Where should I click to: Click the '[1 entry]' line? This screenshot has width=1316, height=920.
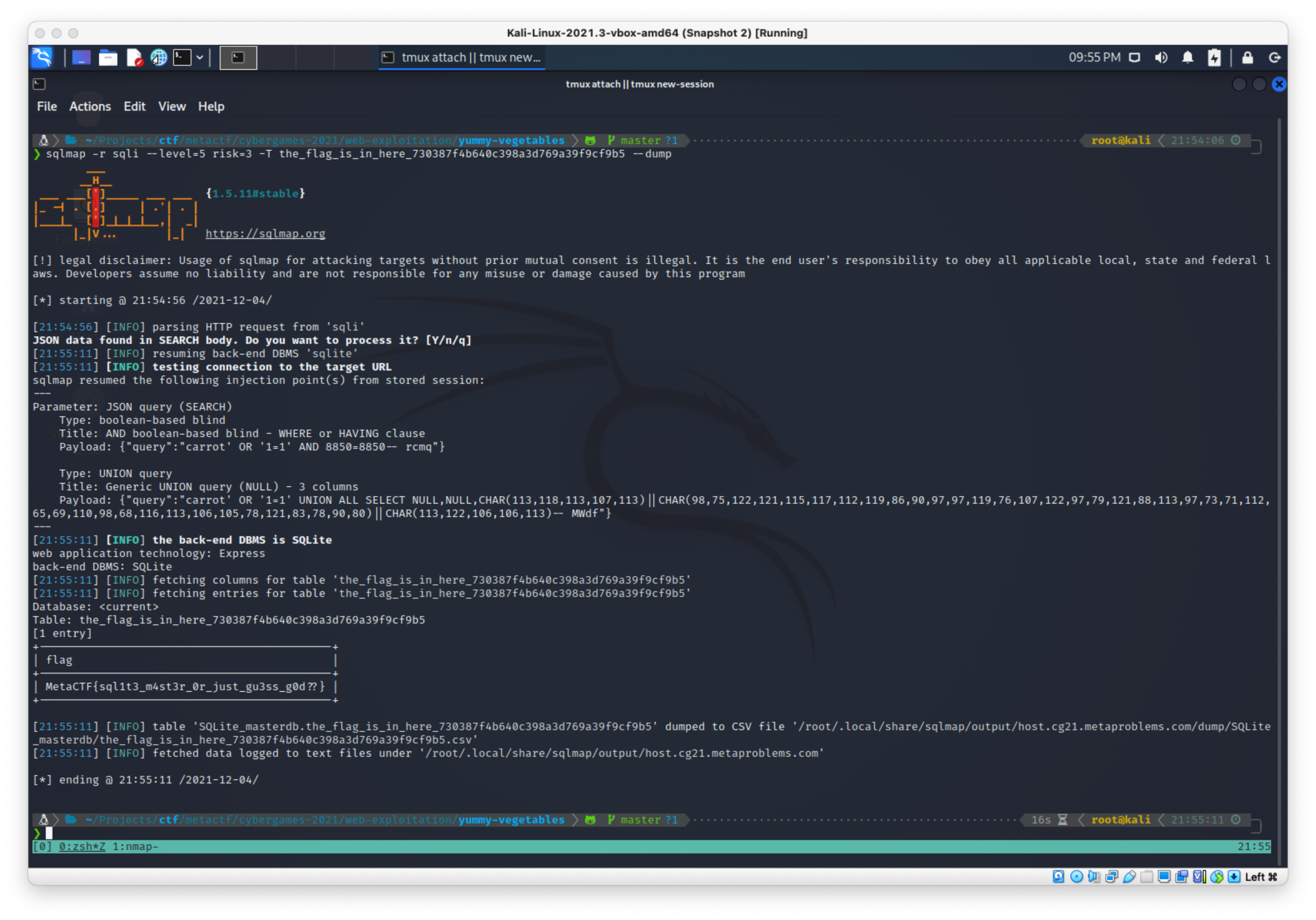coord(62,633)
